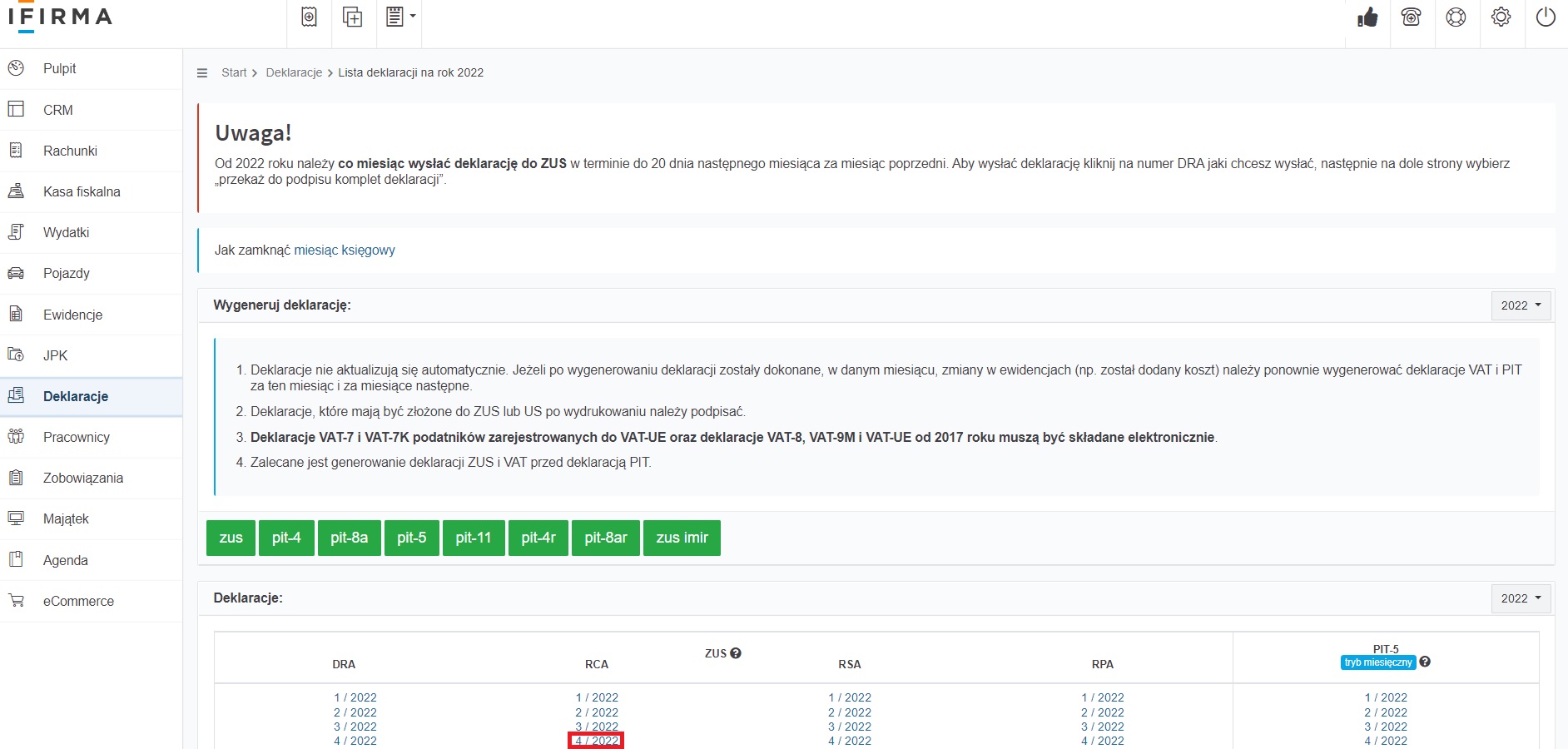Open PIT-5 declaration 3 / 2022

(1386, 727)
